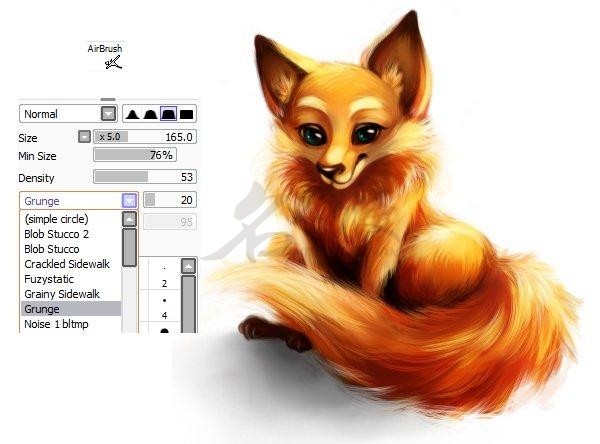Click the small size toggle button beside Size

point(84,136)
